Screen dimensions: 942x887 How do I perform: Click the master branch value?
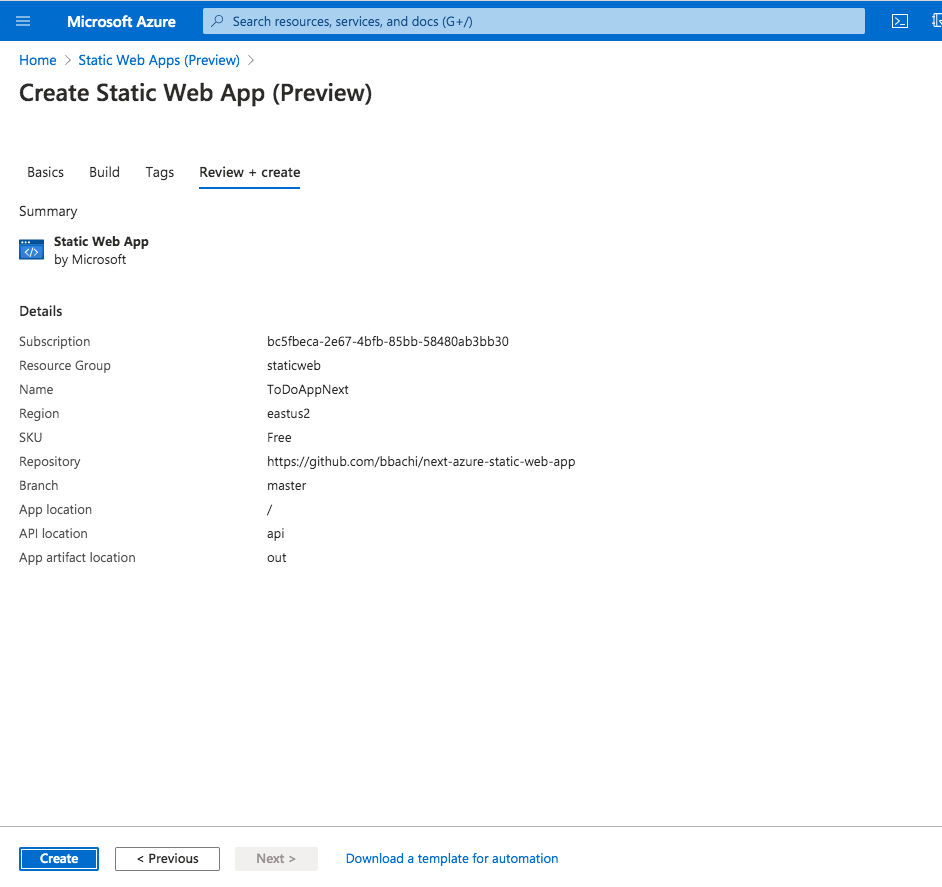[287, 486]
